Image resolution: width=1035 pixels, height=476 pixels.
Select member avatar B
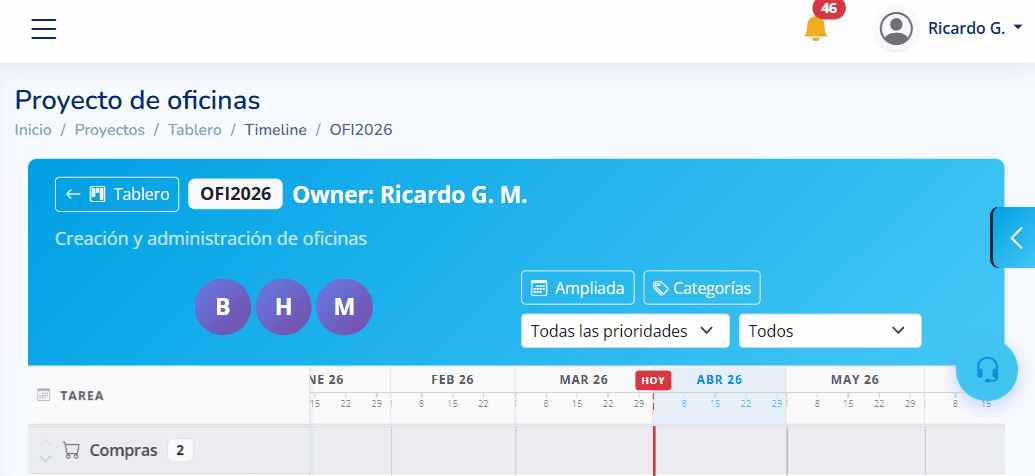[x=222, y=307]
